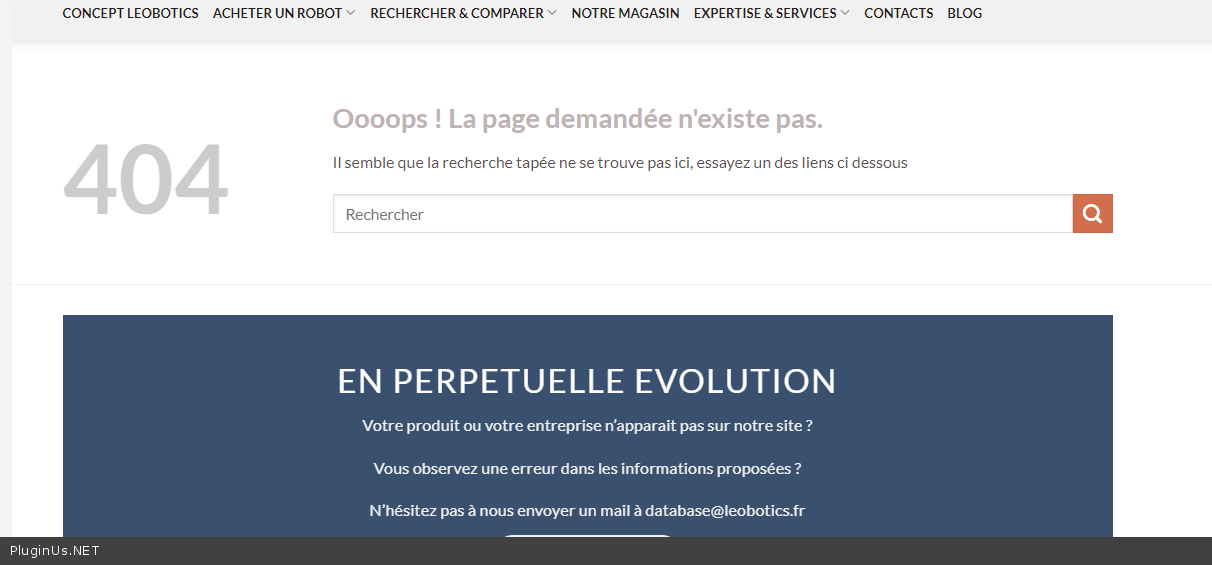Select the EXPERTISE & SERVICES menu label
1212x565 pixels.
764,13
